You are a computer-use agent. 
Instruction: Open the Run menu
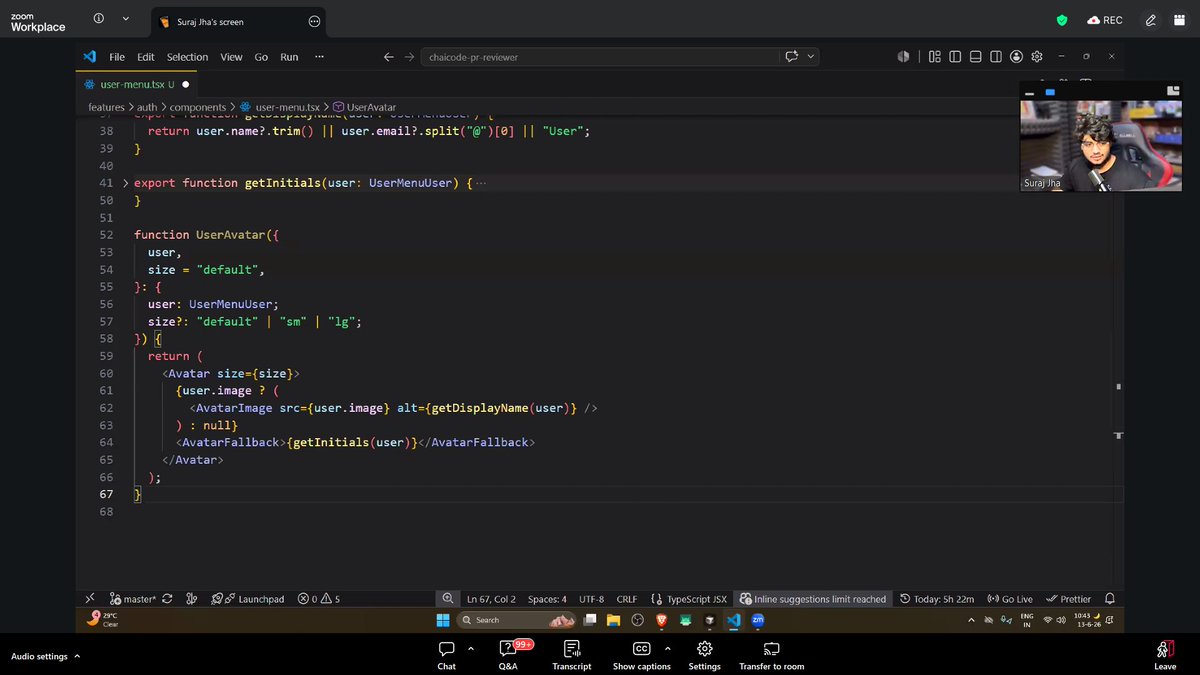[289, 57]
